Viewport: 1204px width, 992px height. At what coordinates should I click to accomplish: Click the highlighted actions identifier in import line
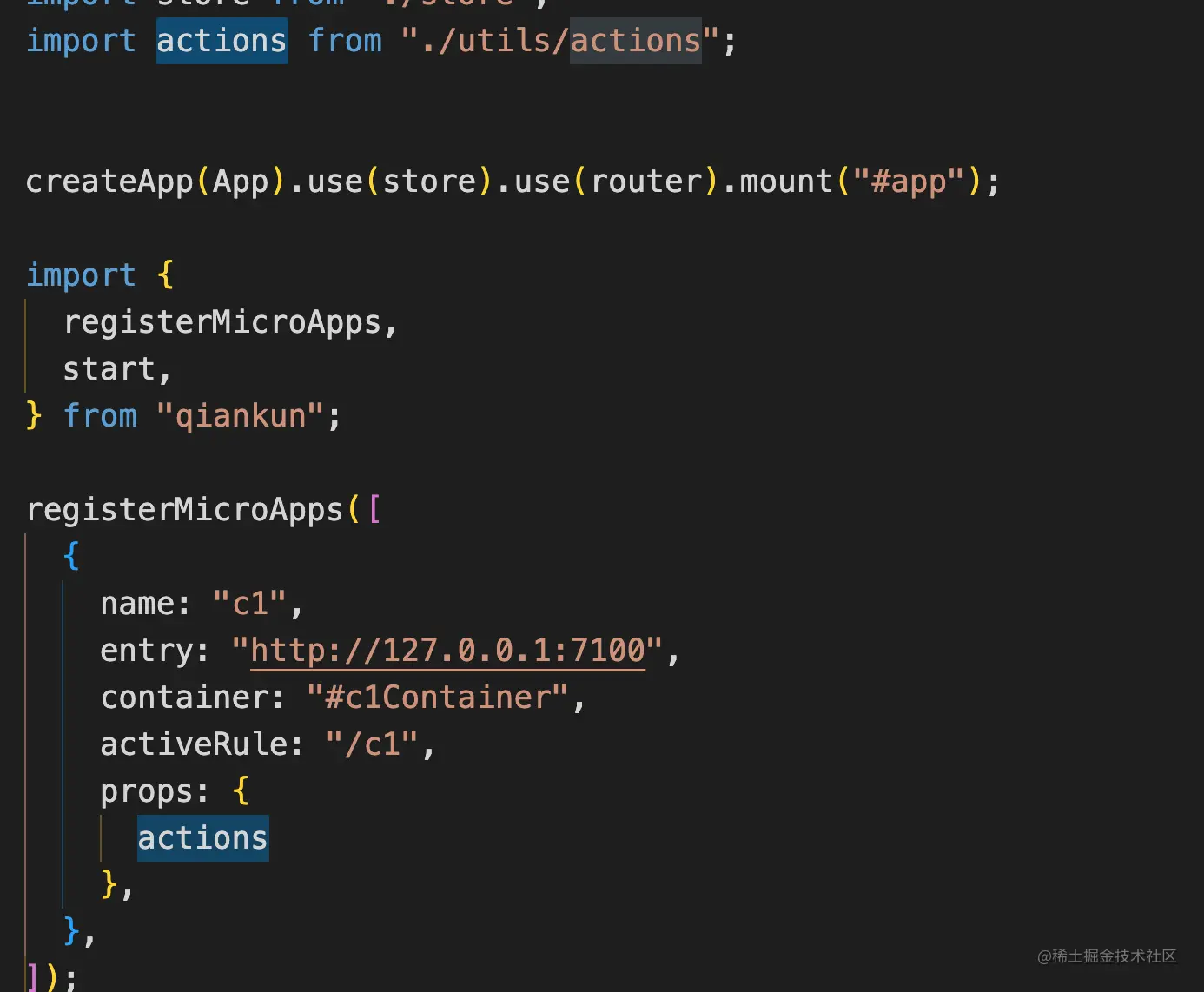(x=222, y=41)
